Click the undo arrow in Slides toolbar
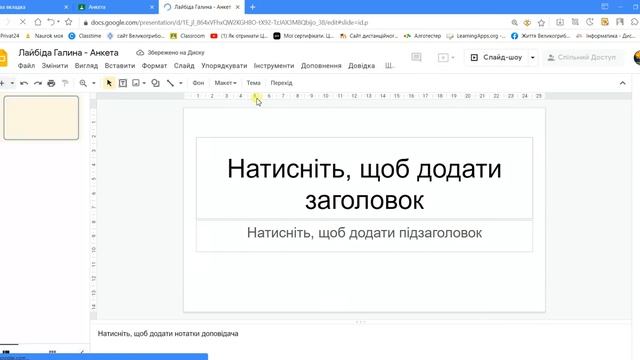Image resolution: width=640 pixels, height=360 pixels. click(x=24, y=83)
